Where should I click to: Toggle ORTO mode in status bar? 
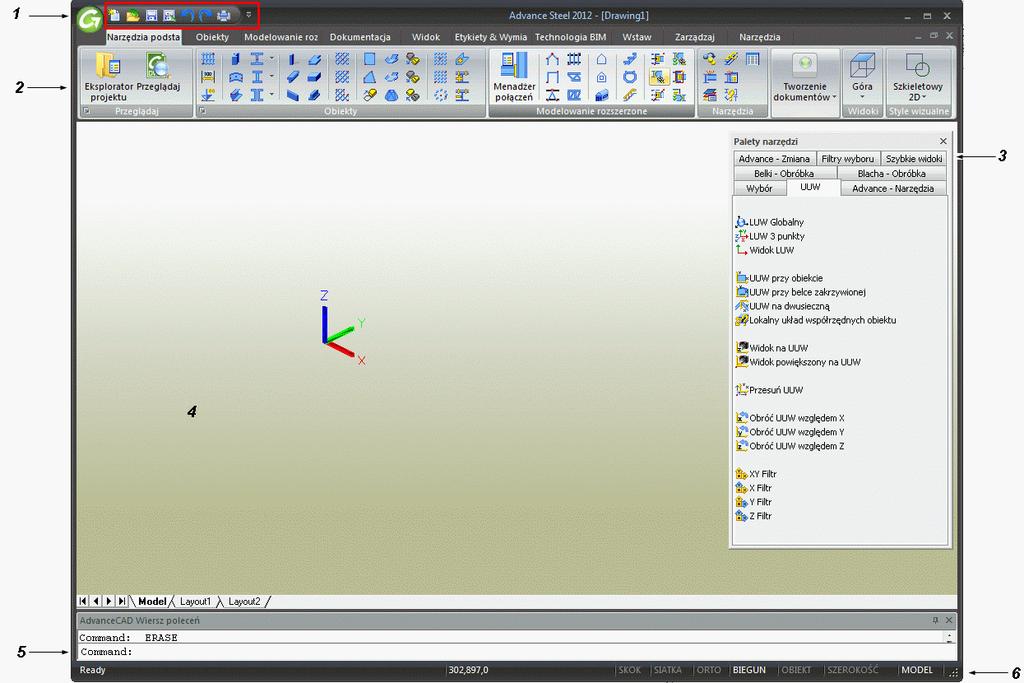pos(709,670)
